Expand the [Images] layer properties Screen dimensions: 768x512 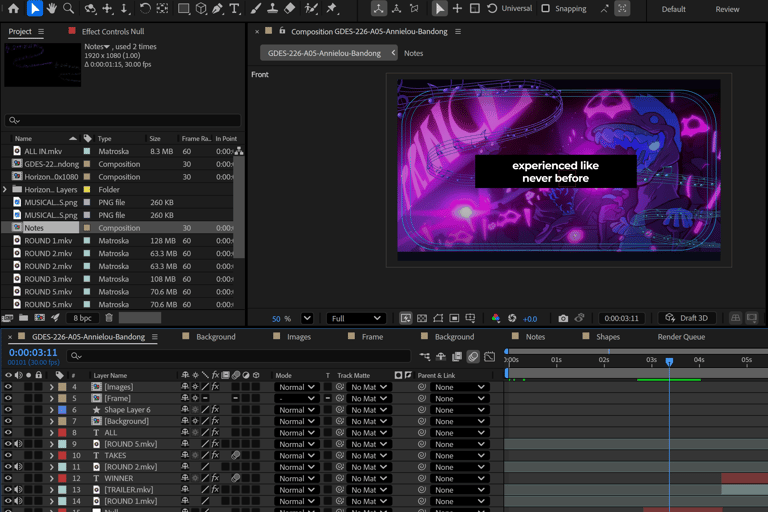[51, 387]
